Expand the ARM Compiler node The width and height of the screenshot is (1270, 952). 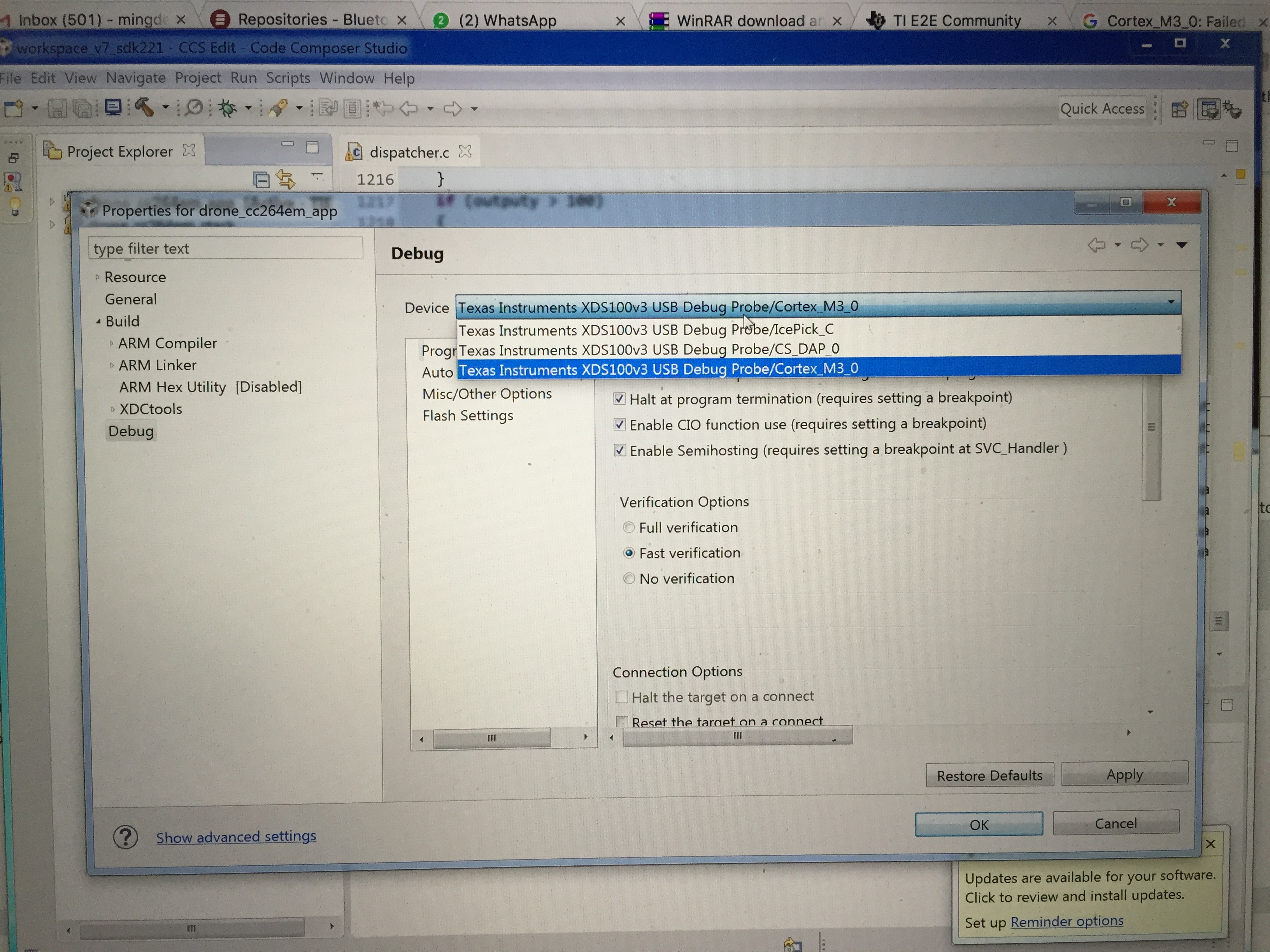click(x=111, y=344)
